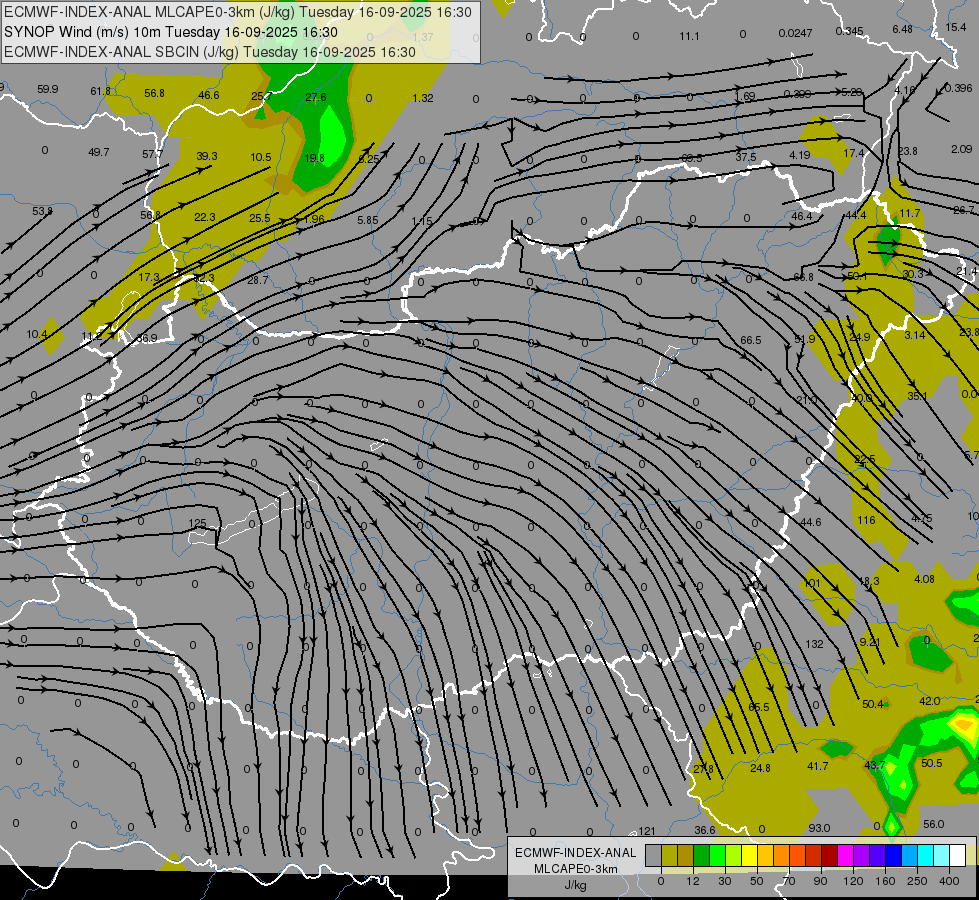
Task: Click the '9.21' value on the map
Action: [x=870, y=642]
